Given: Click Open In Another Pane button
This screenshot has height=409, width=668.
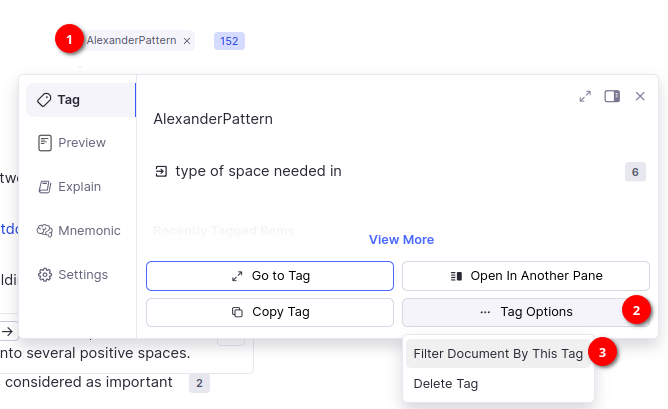Looking at the screenshot, I should (x=526, y=276).
